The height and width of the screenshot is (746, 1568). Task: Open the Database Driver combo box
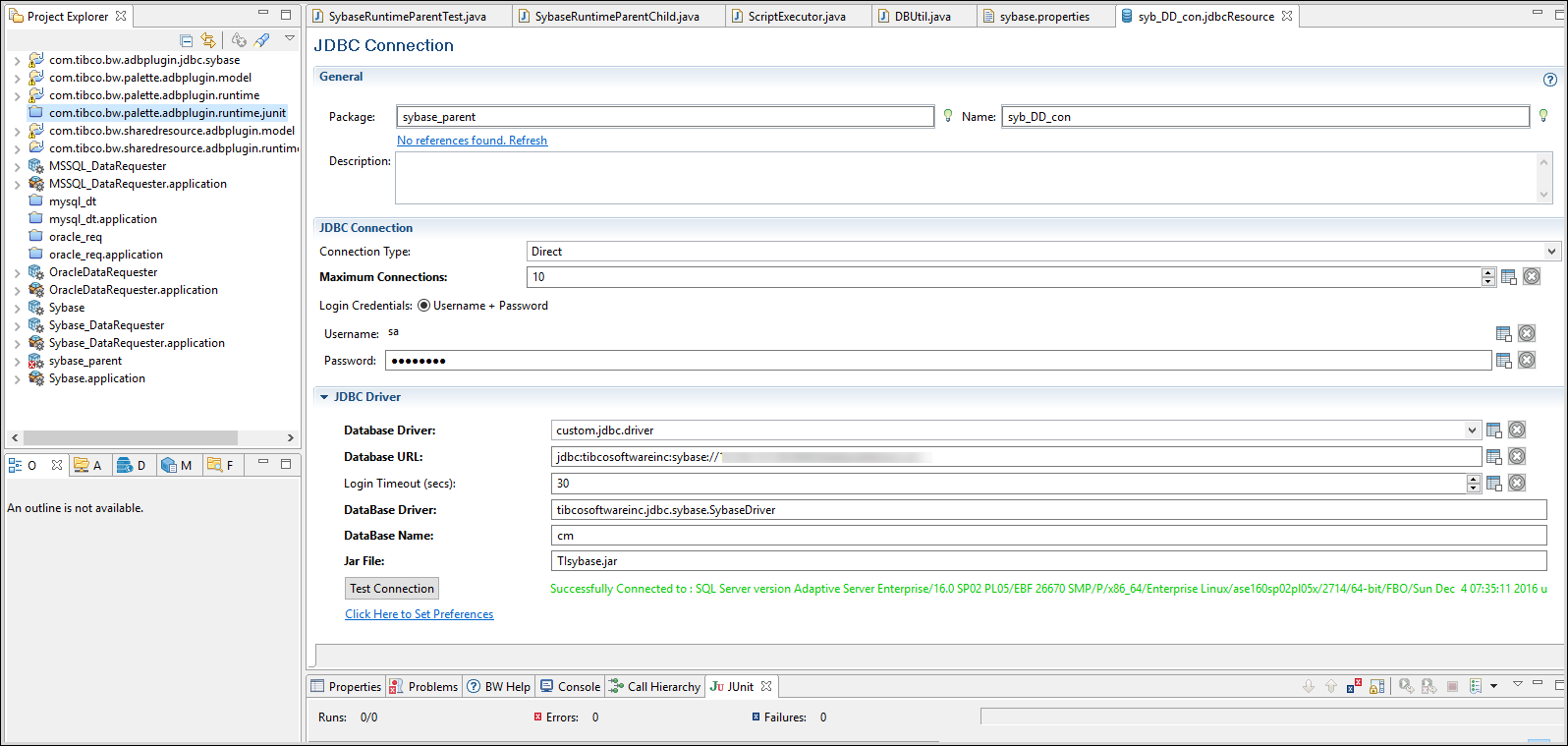(1472, 430)
